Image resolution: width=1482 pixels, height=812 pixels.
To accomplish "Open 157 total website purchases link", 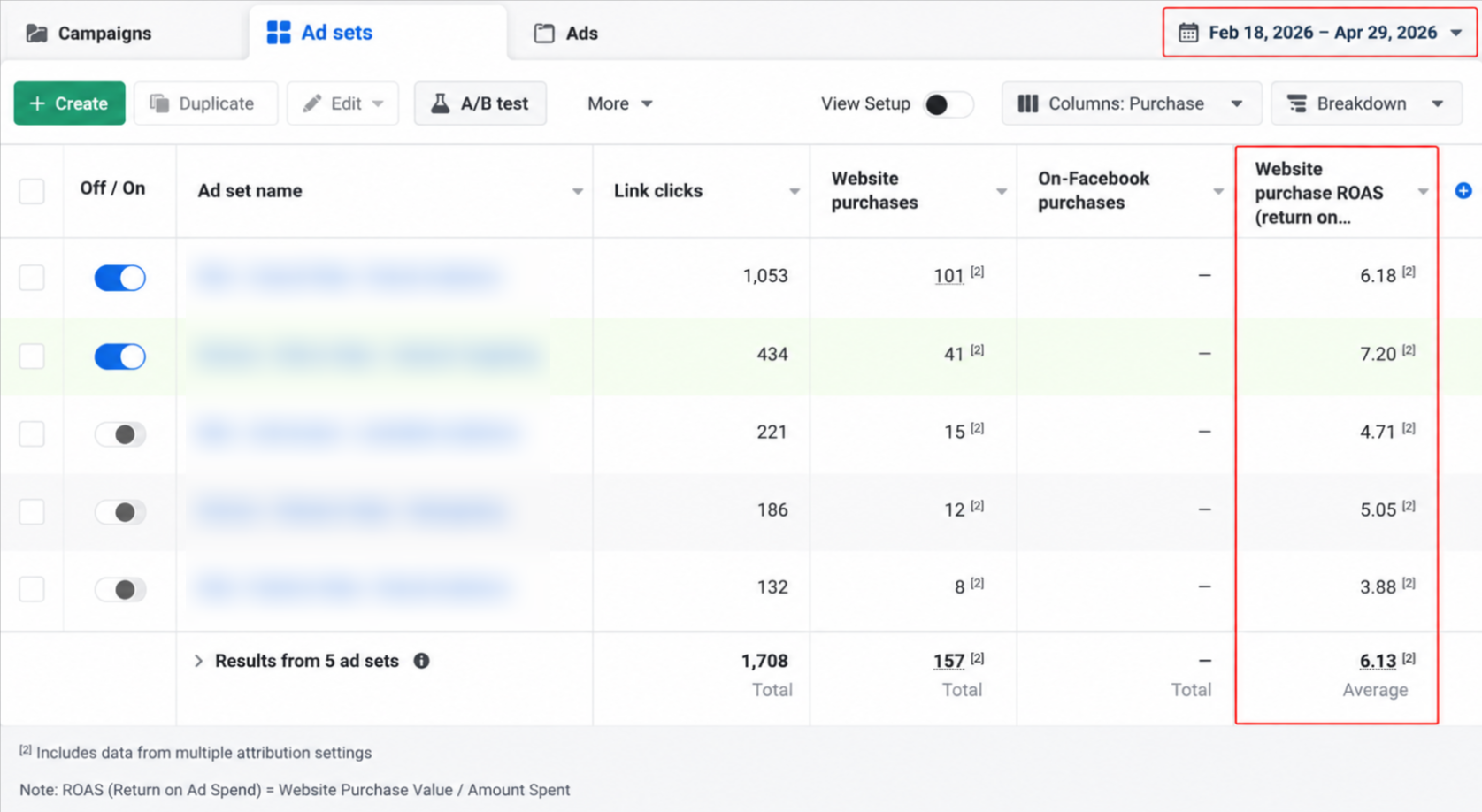I will click(x=948, y=661).
